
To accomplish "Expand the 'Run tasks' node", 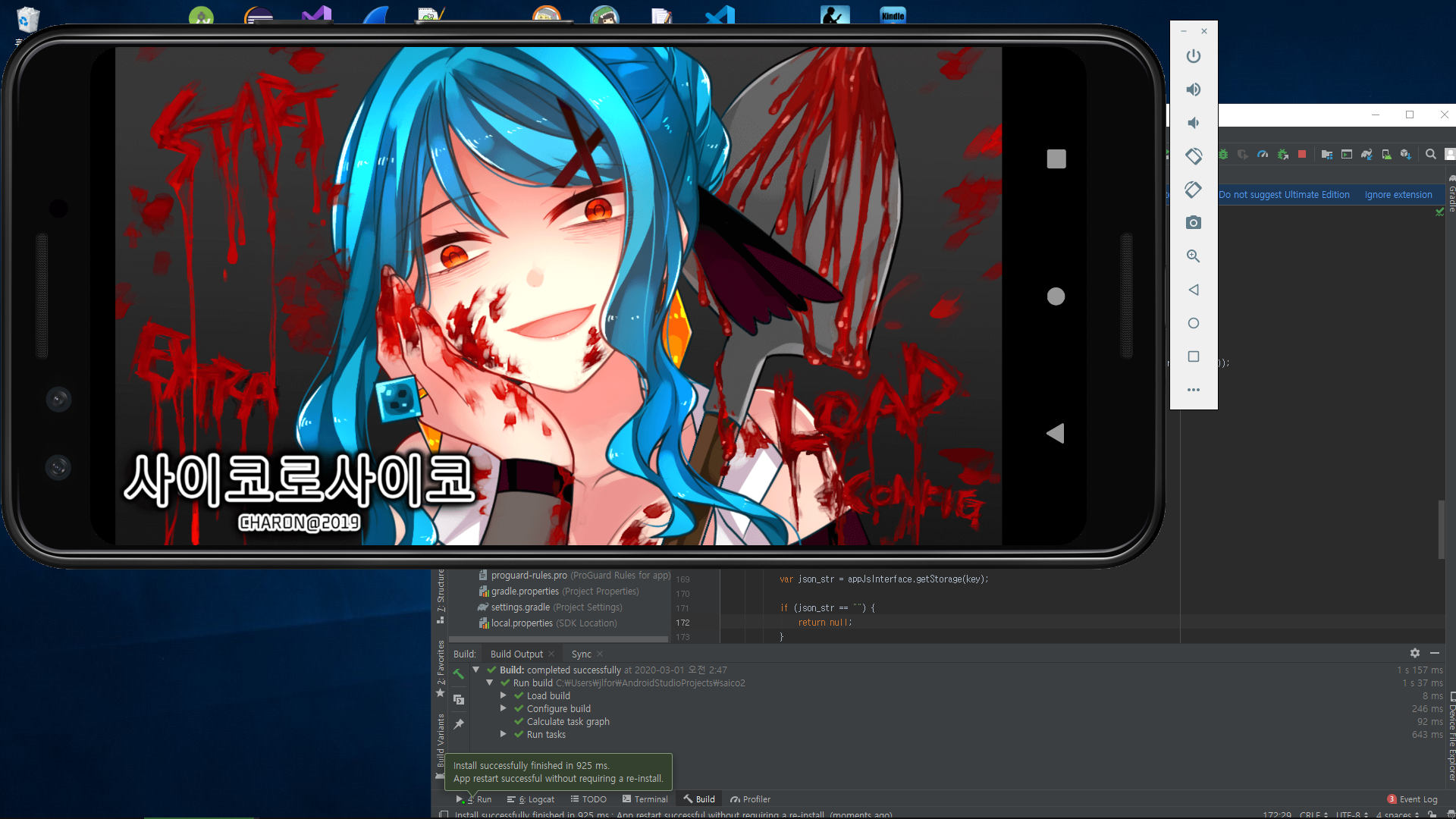I will pyautogui.click(x=504, y=734).
